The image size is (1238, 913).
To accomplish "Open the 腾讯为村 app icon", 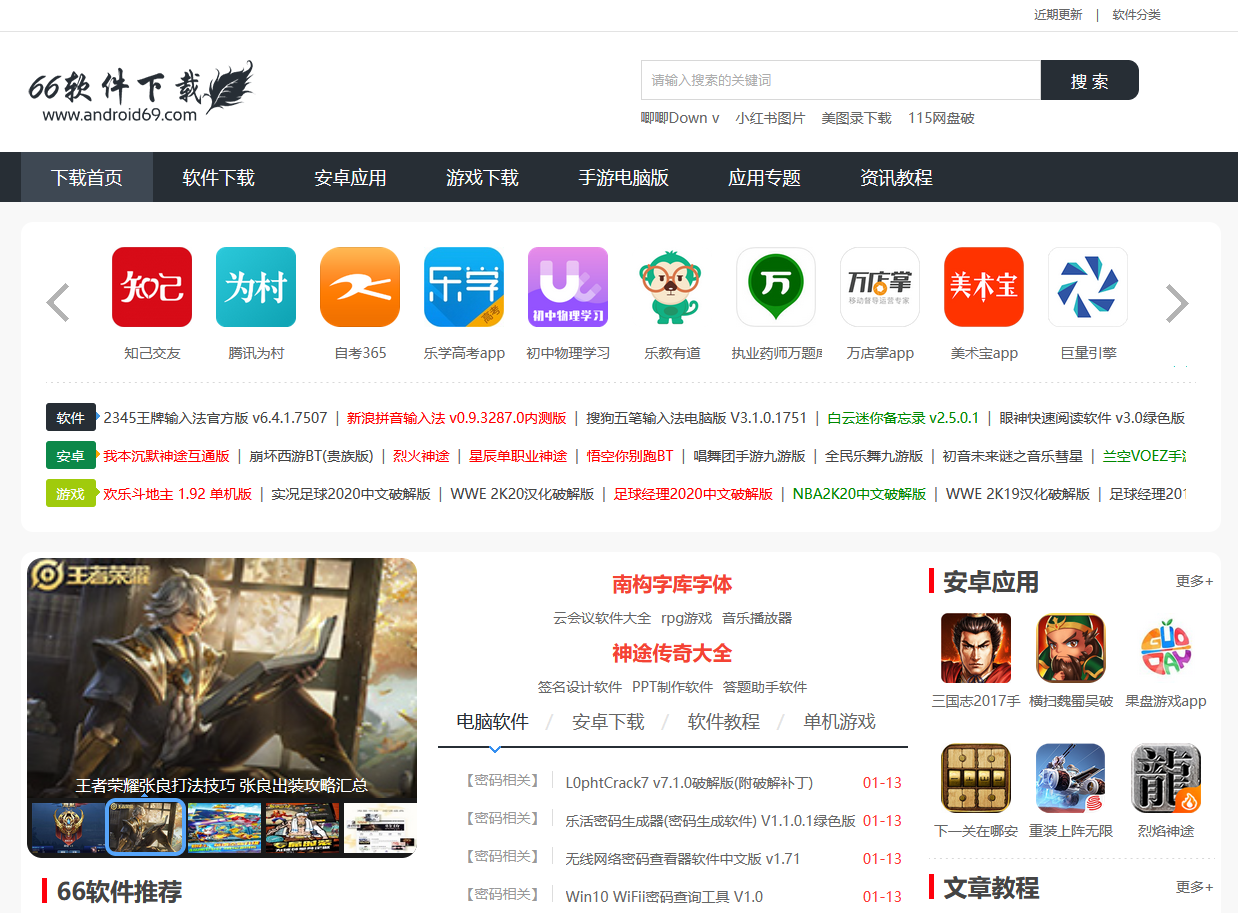I will (x=256, y=287).
